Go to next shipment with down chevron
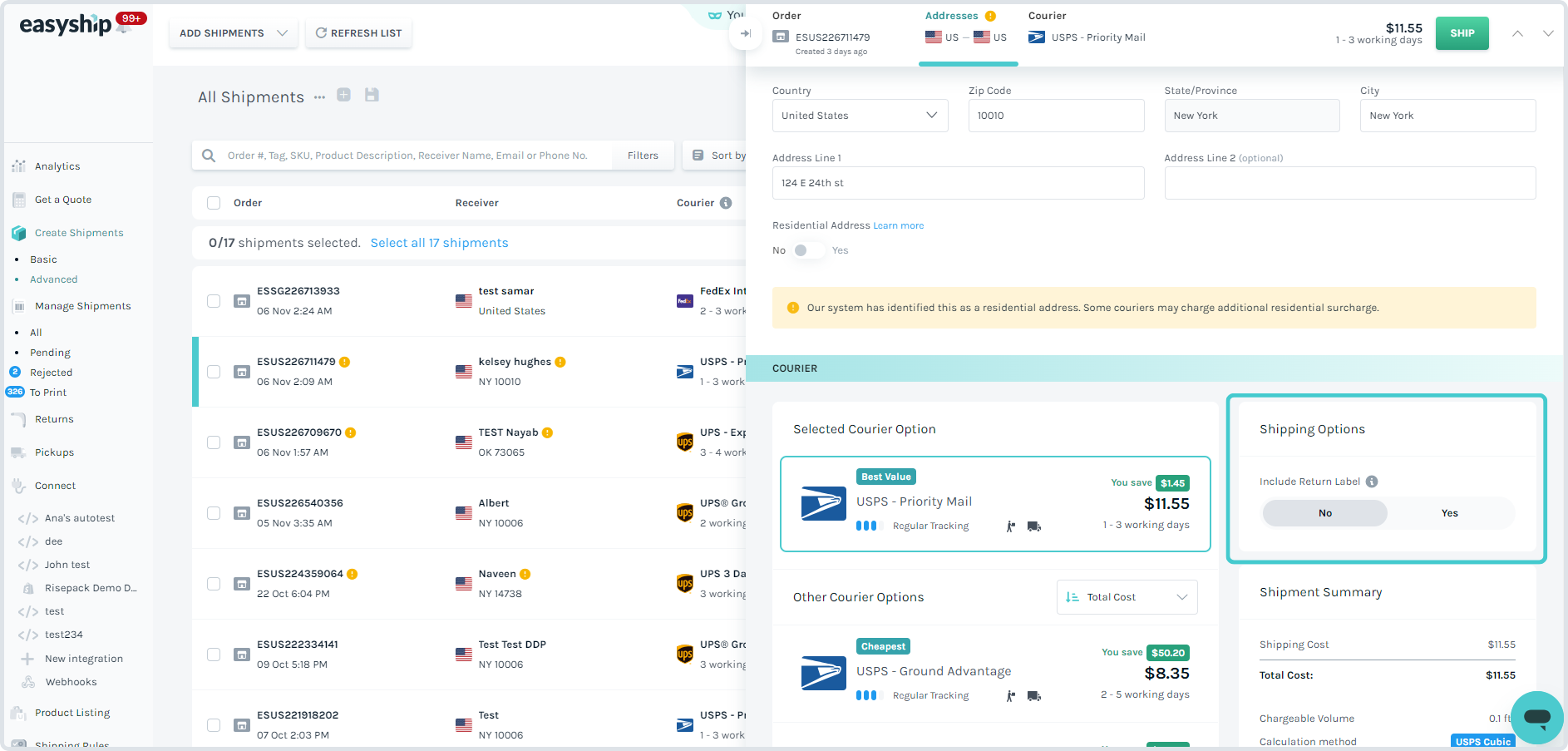1568x751 pixels. tap(1548, 33)
